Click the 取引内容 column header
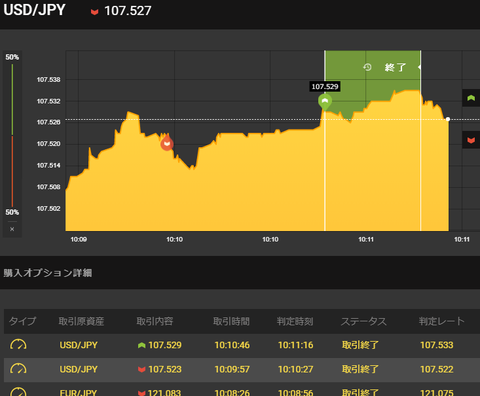The width and height of the screenshot is (480, 396). point(155,321)
